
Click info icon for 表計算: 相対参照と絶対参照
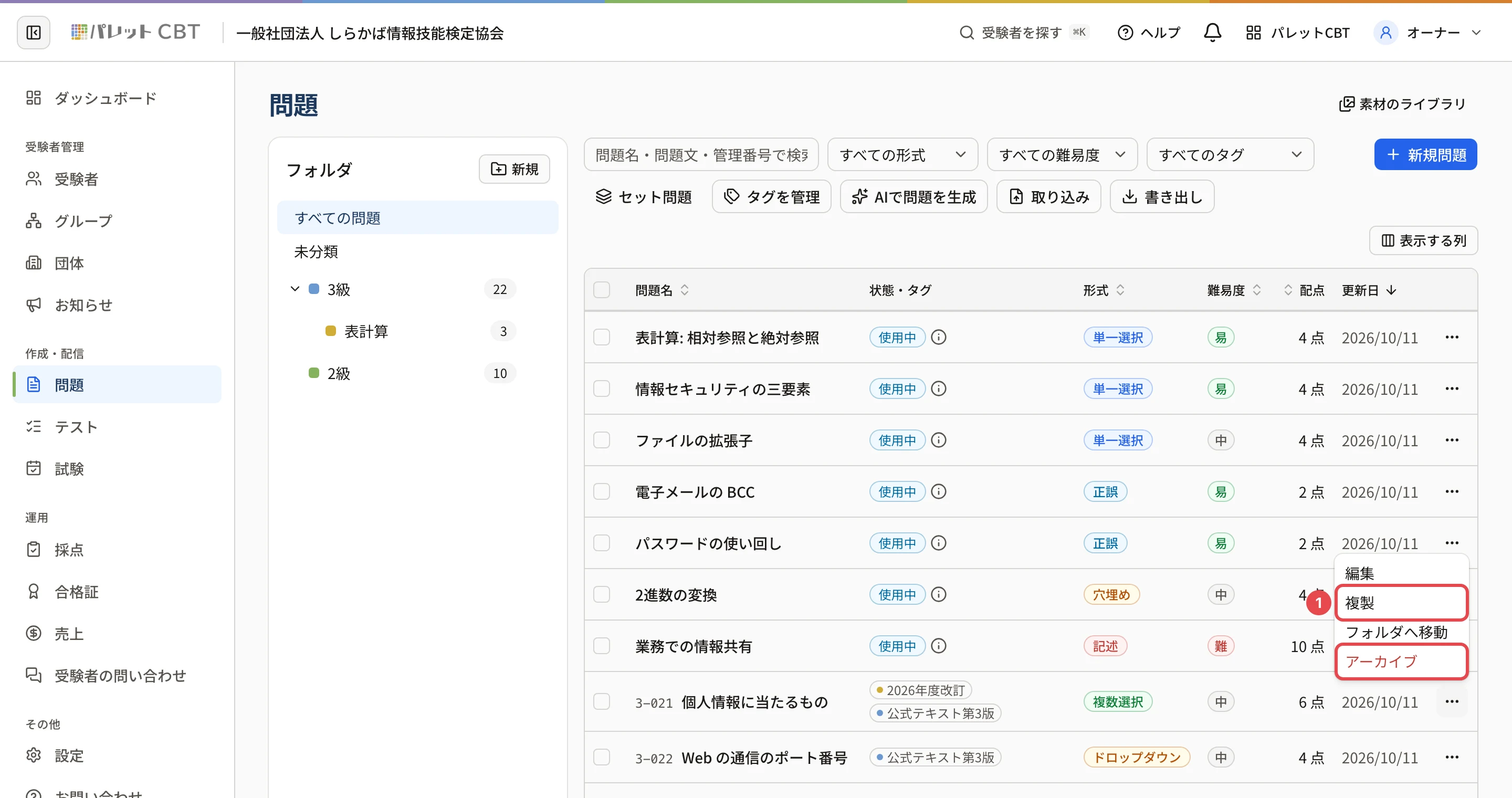click(x=939, y=338)
